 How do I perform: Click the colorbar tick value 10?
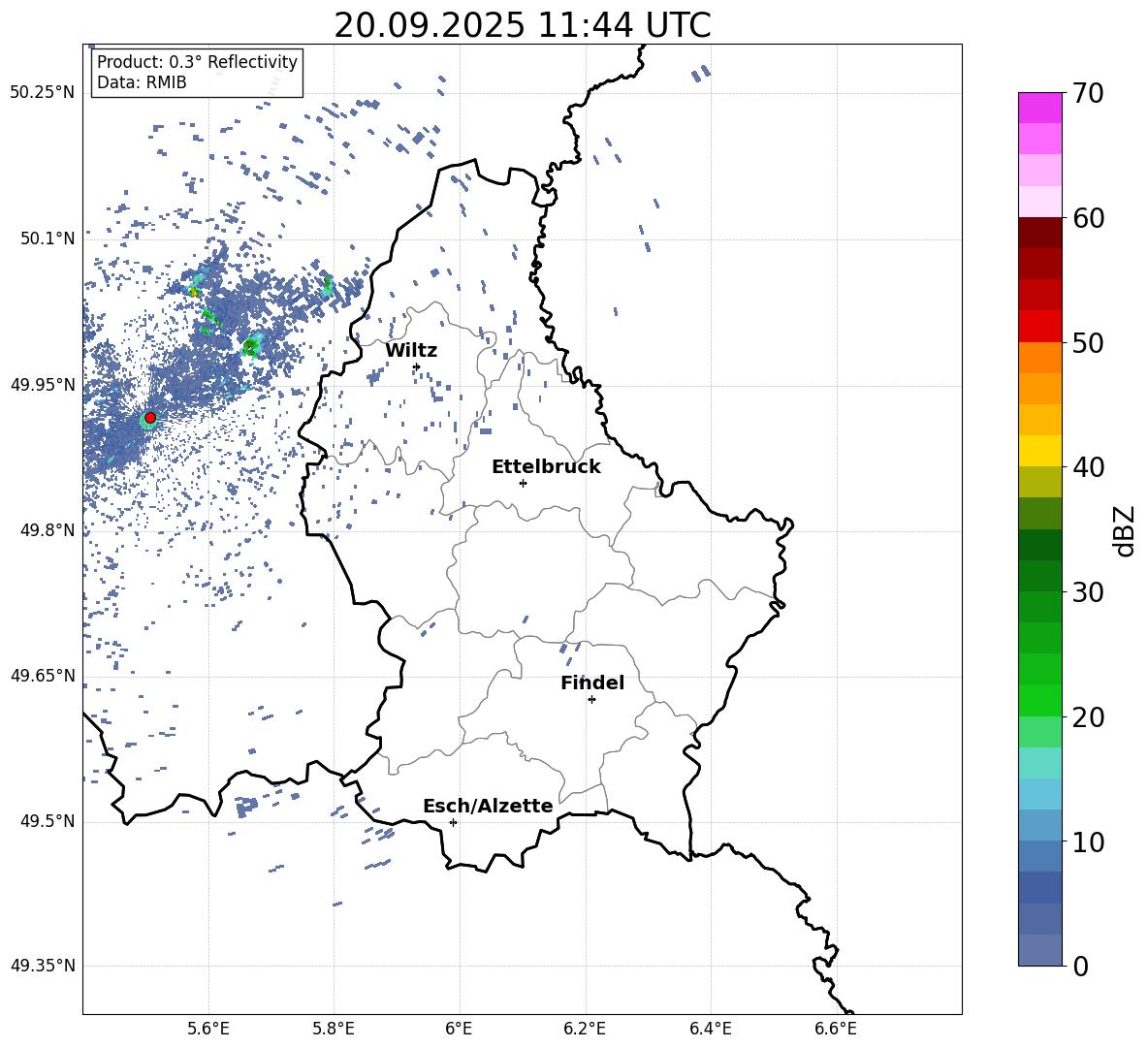(1088, 842)
